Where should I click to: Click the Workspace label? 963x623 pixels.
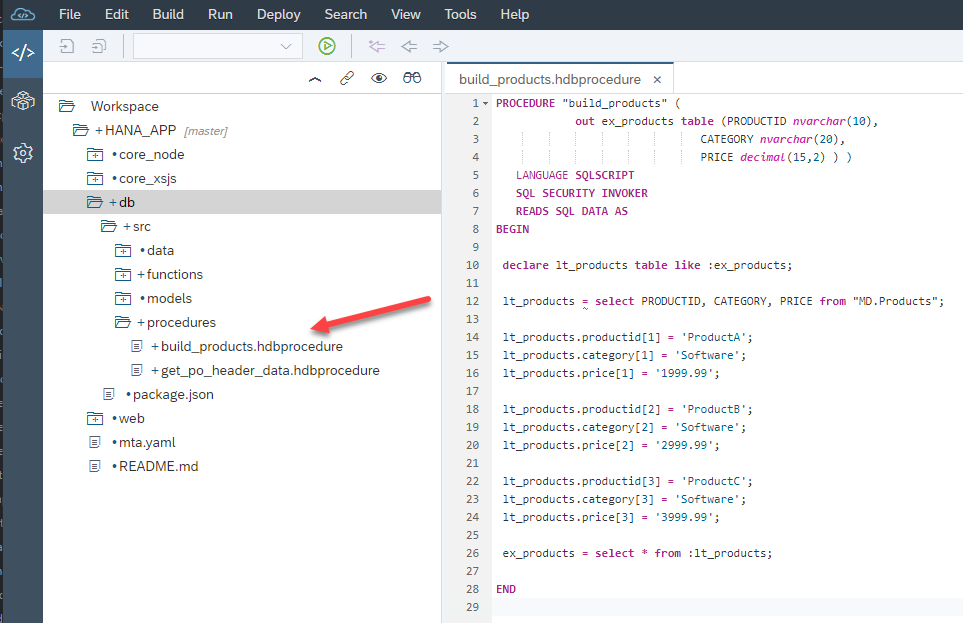click(x=125, y=106)
